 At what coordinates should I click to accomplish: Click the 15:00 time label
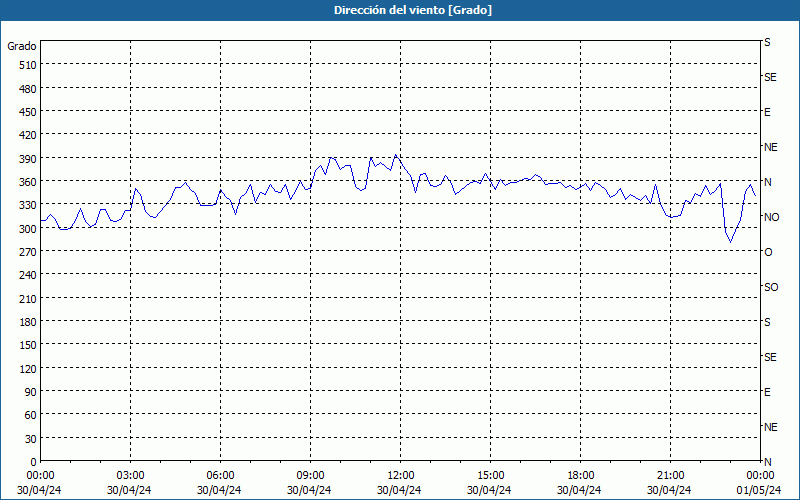point(490,476)
